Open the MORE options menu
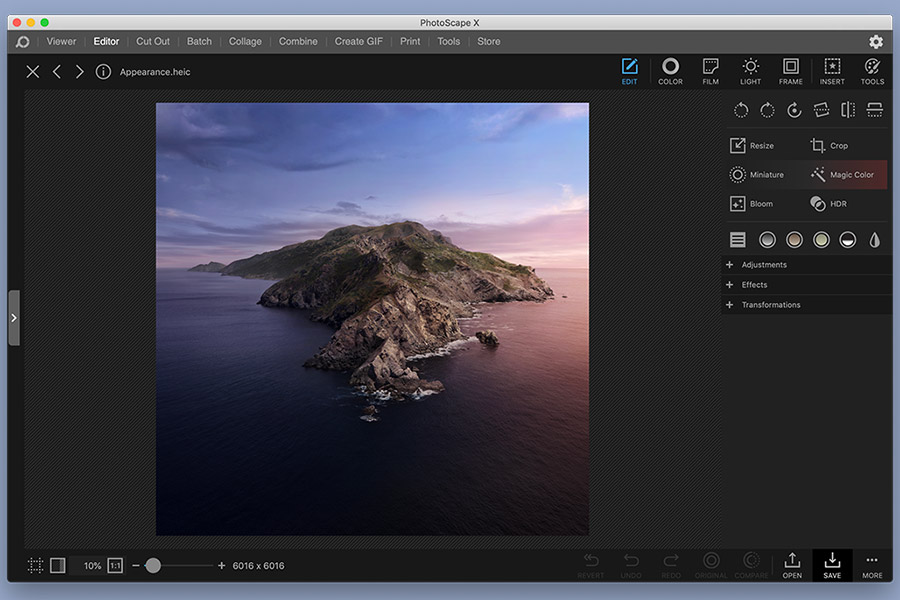 (x=872, y=566)
